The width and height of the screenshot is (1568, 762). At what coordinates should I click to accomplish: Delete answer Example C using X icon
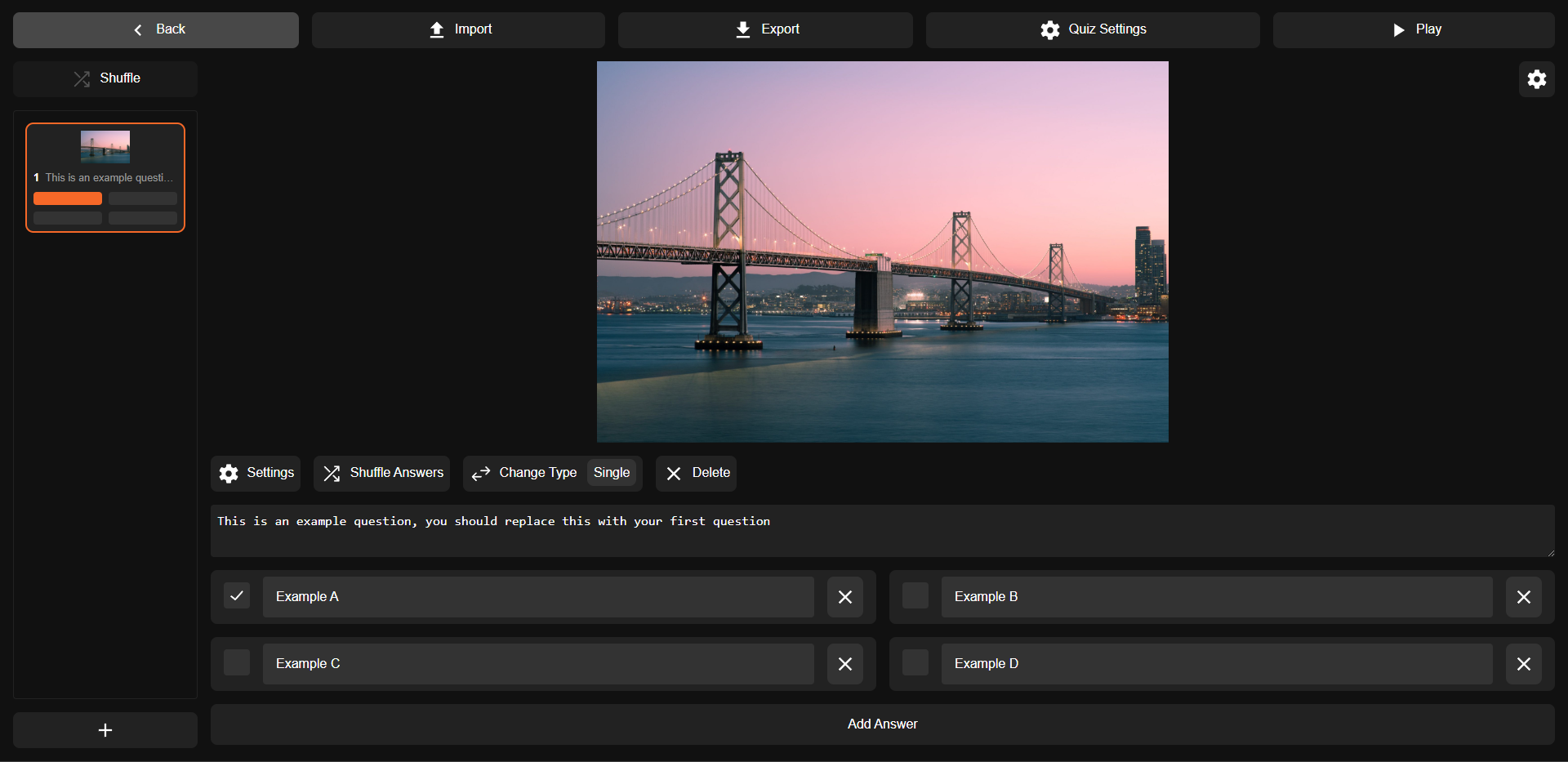tap(844, 664)
